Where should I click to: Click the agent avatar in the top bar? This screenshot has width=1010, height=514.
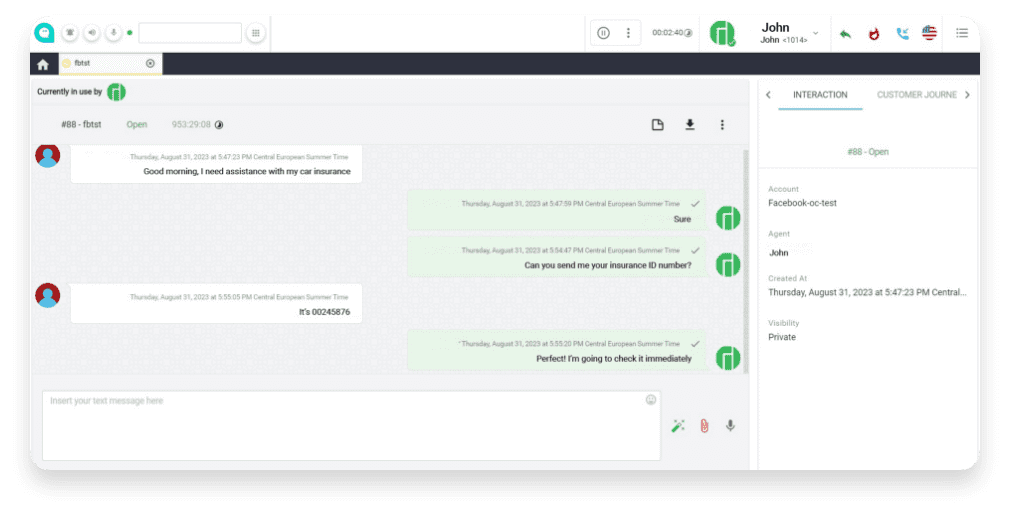click(x=722, y=33)
